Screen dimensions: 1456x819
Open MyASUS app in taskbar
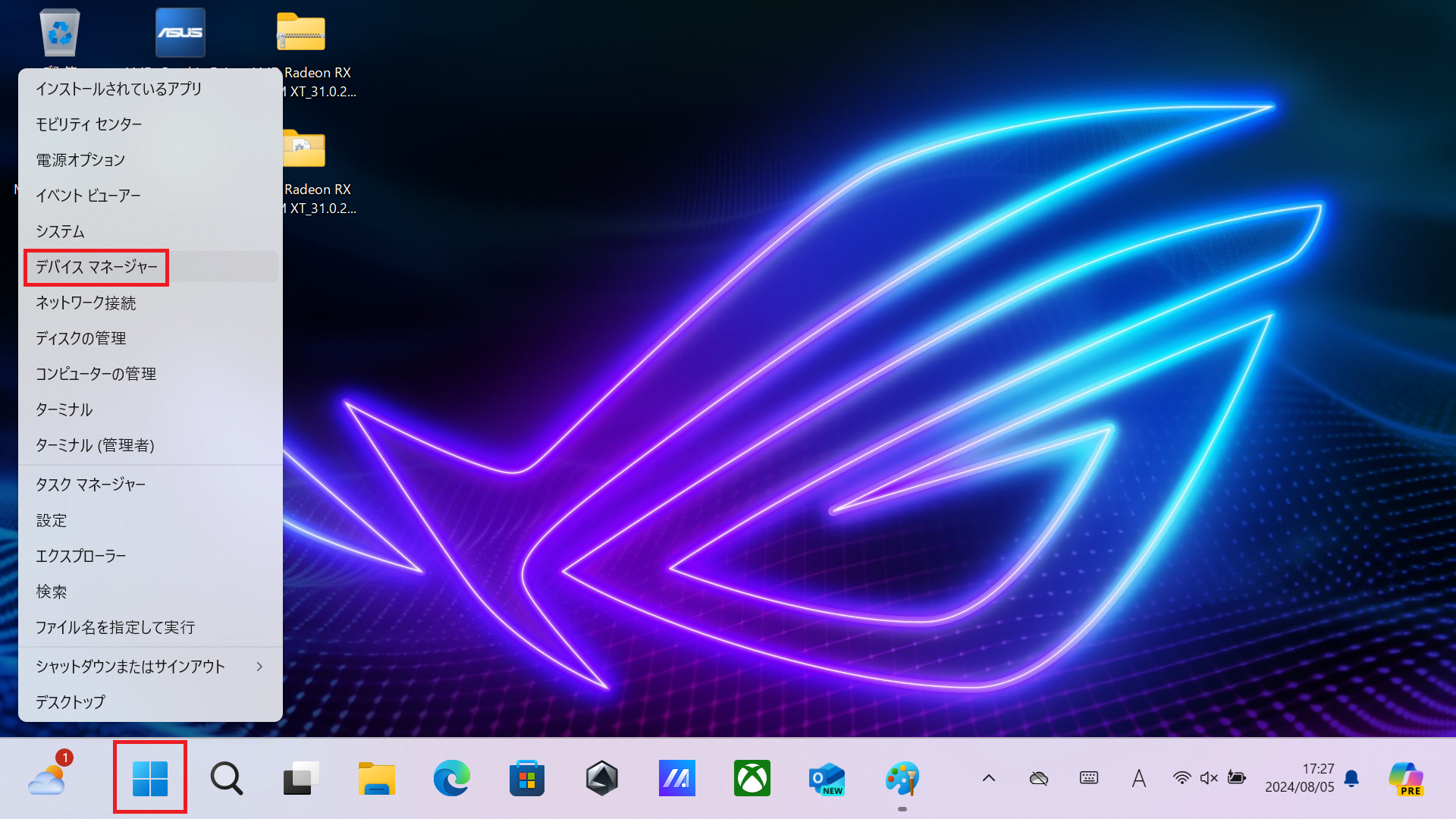coord(676,778)
